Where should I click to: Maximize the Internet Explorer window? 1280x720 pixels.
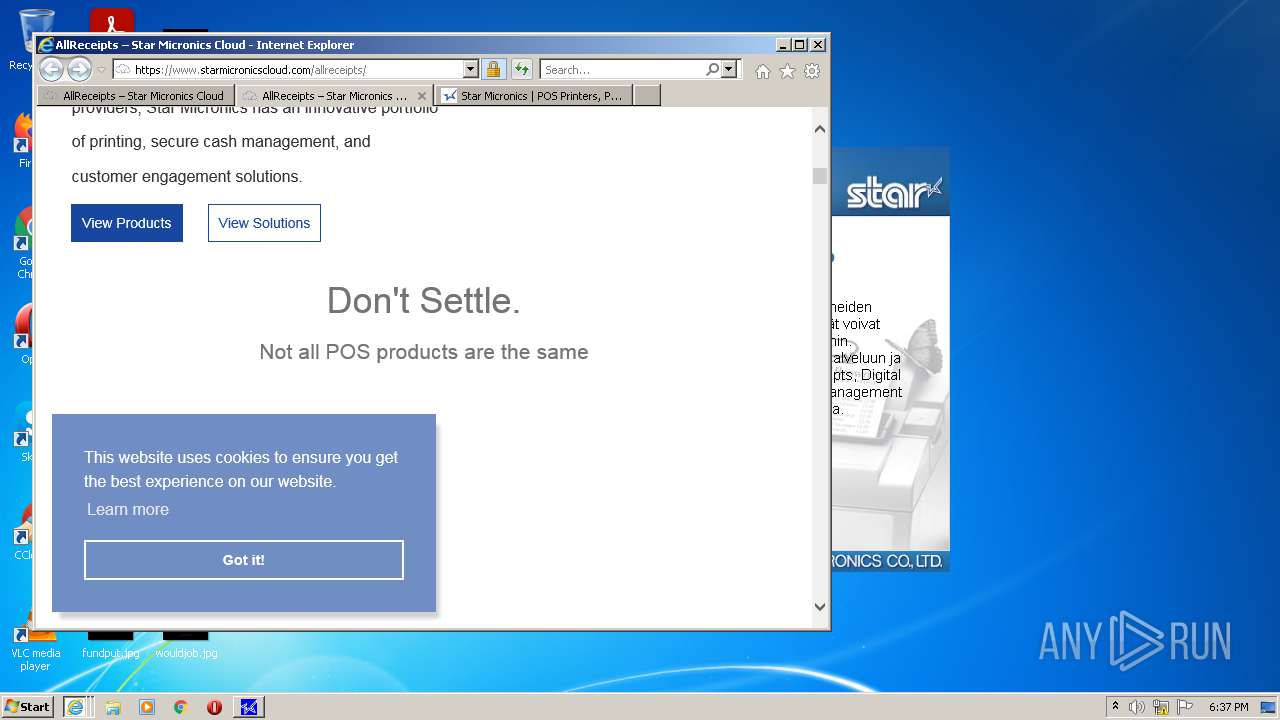coord(799,45)
